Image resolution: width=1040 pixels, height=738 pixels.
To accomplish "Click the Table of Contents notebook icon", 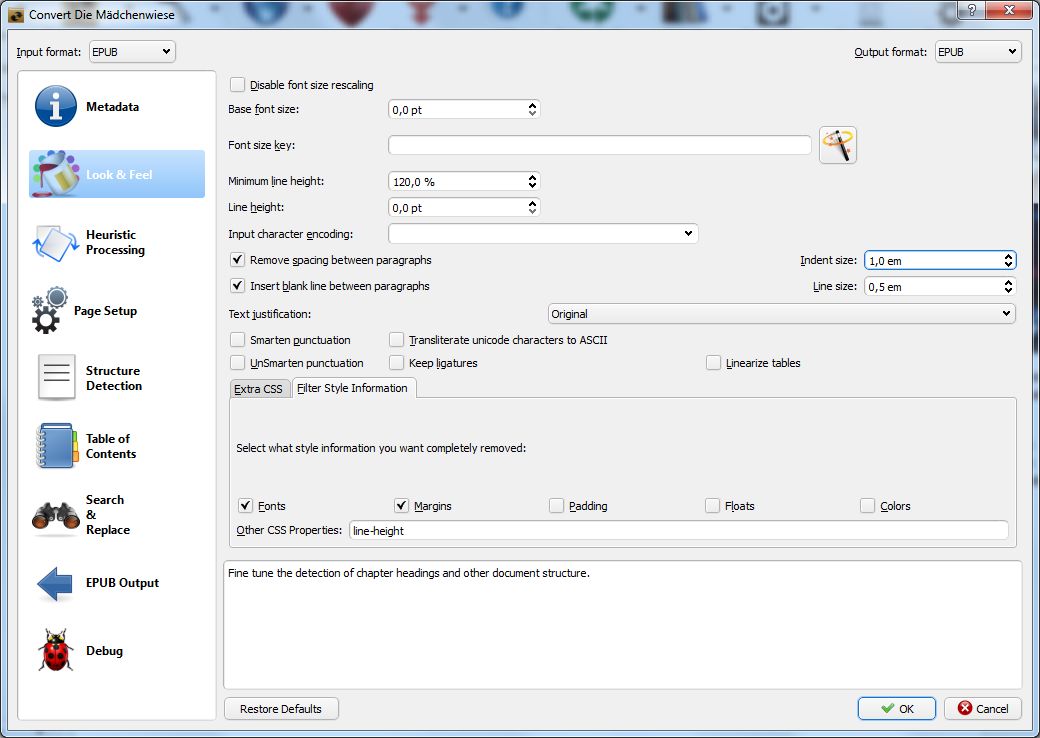I will [x=56, y=446].
